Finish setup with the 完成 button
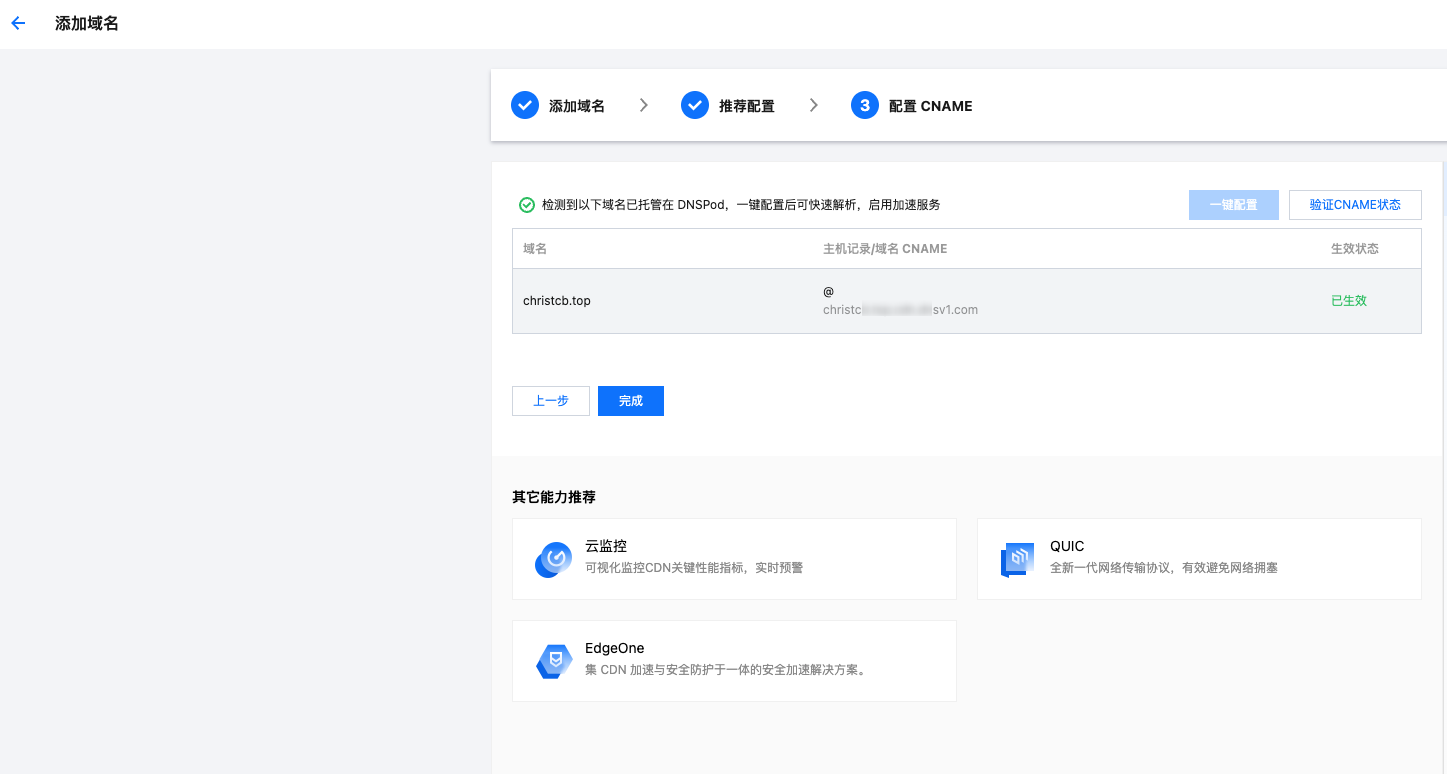 click(x=630, y=401)
